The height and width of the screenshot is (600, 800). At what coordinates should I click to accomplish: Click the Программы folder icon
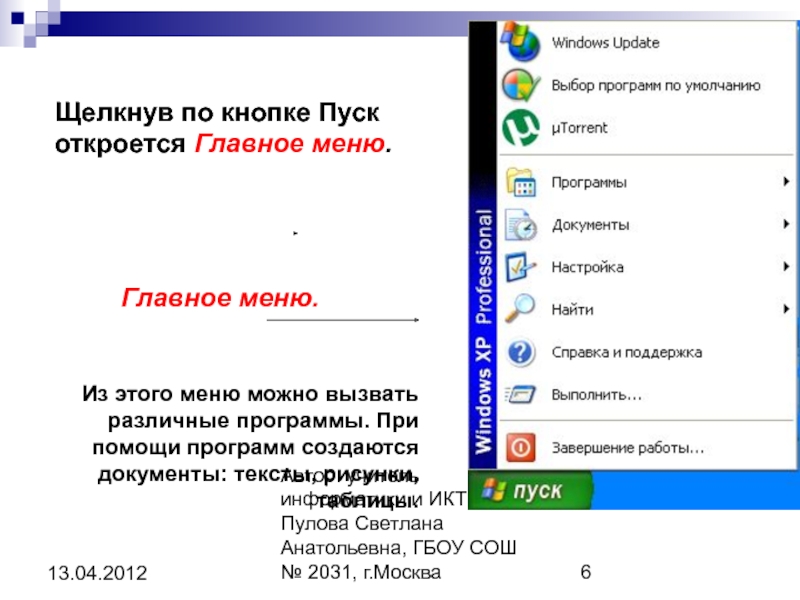click(520, 182)
